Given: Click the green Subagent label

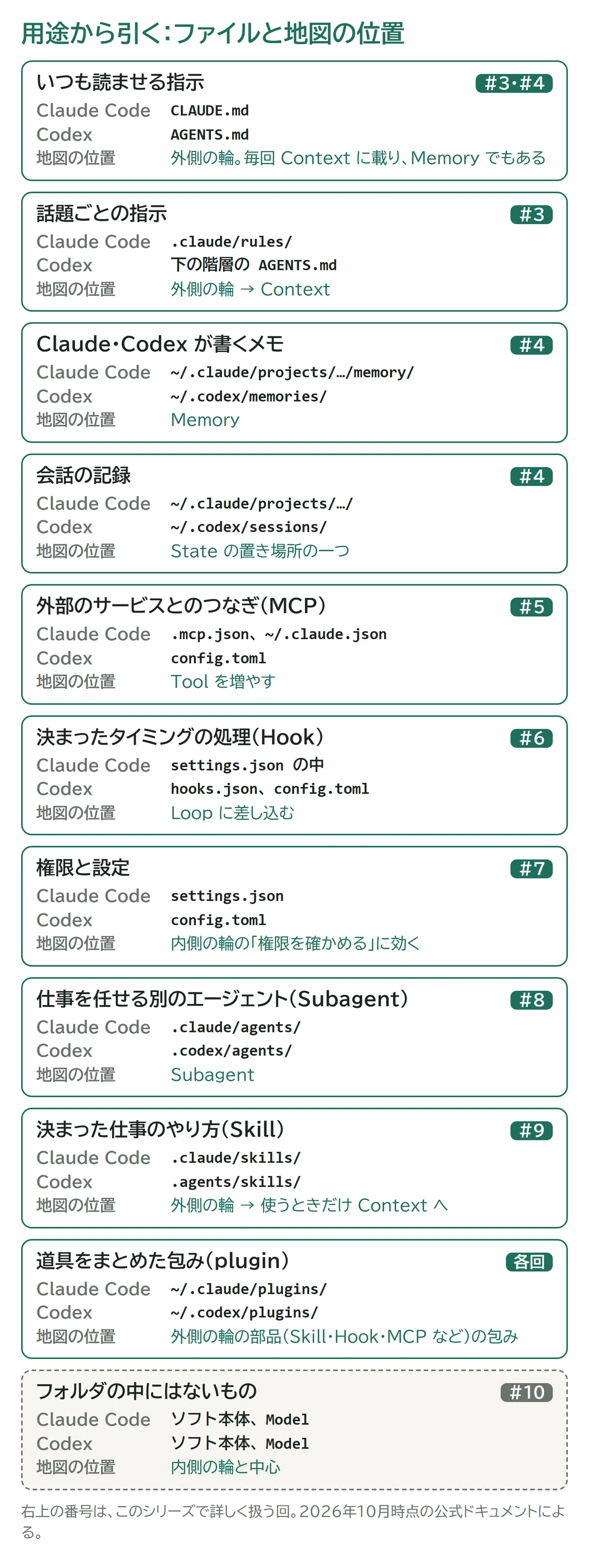Looking at the screenshot, I should pos(212,1075).
